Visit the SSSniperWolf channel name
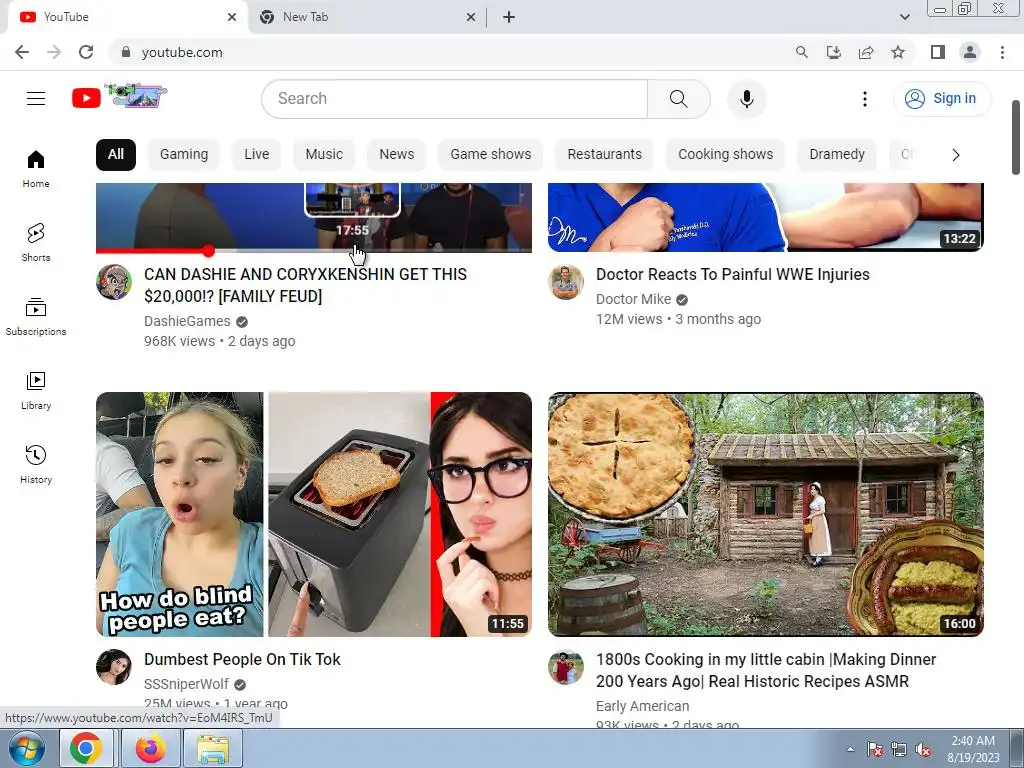Screen dimensions: 1024x768 (x=186, y=684)
